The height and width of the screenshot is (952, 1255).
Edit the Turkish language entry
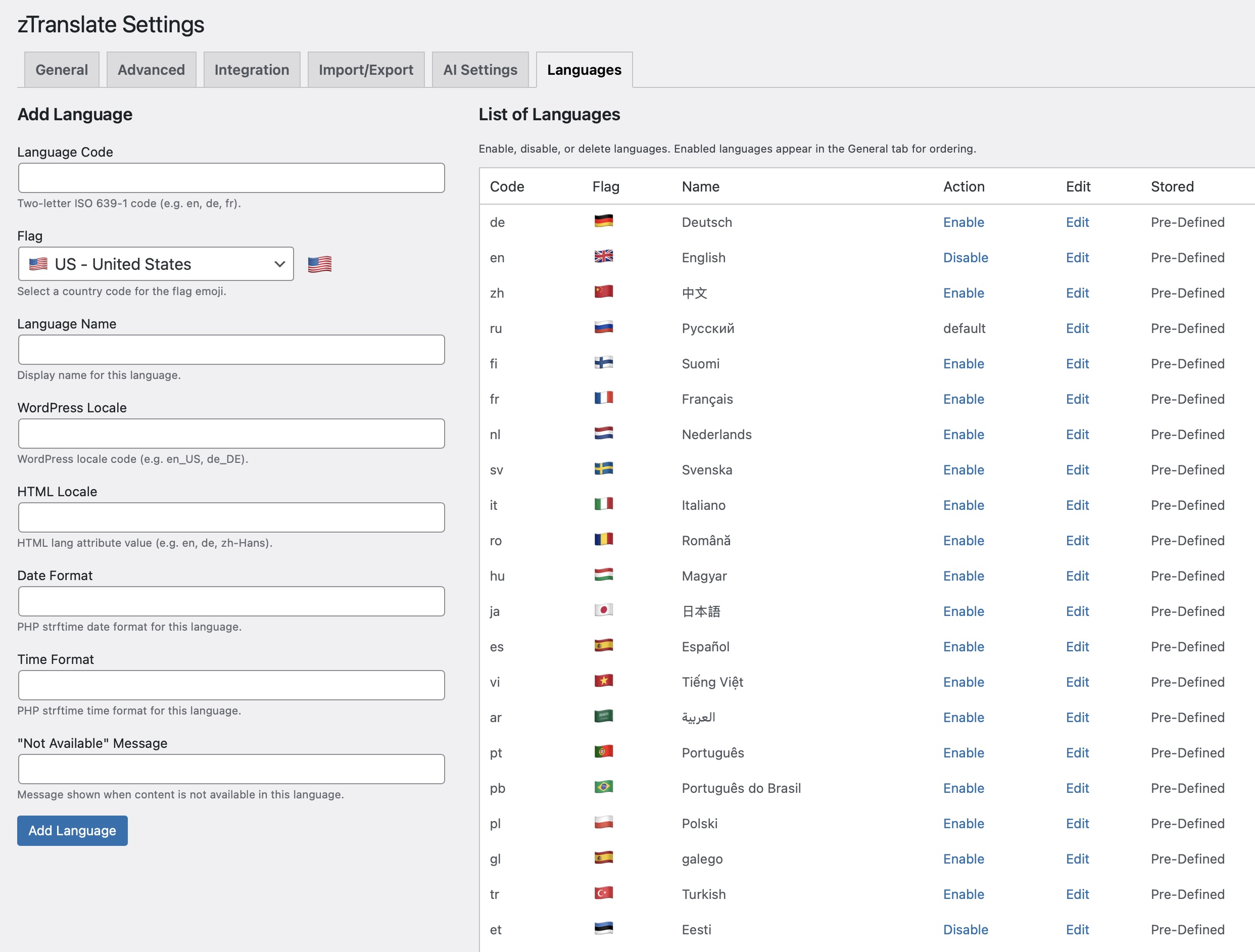coord(1077,894)
